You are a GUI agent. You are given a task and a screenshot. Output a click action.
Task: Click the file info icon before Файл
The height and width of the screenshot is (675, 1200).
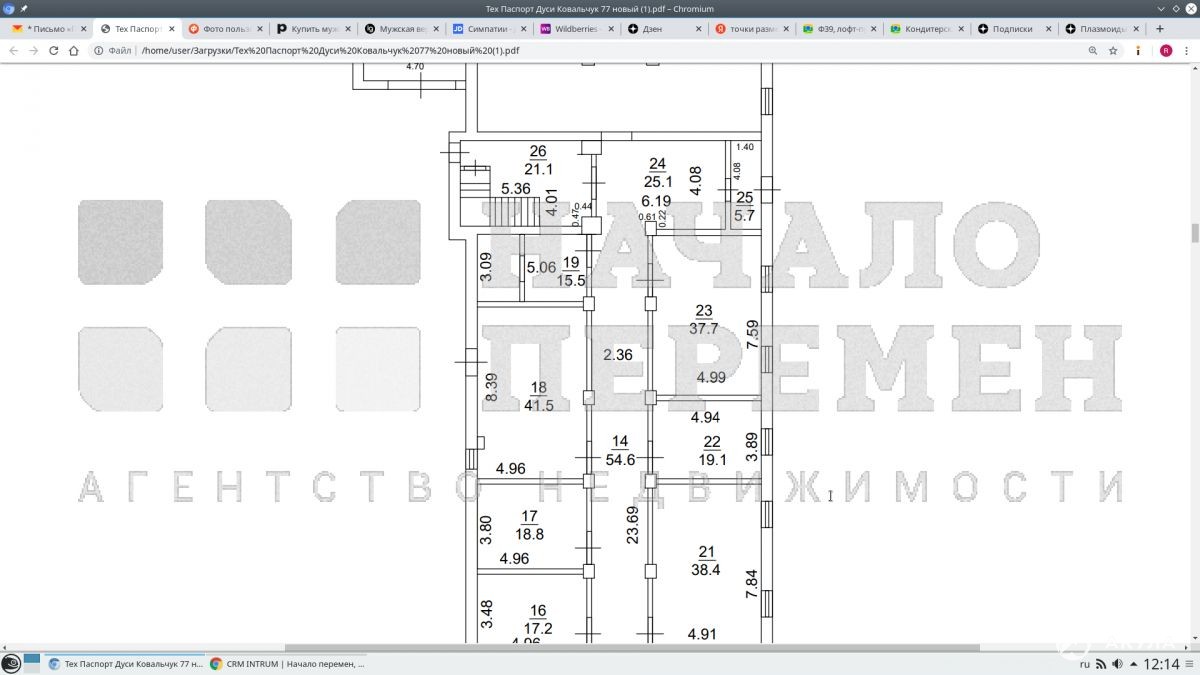pos(98,50)
